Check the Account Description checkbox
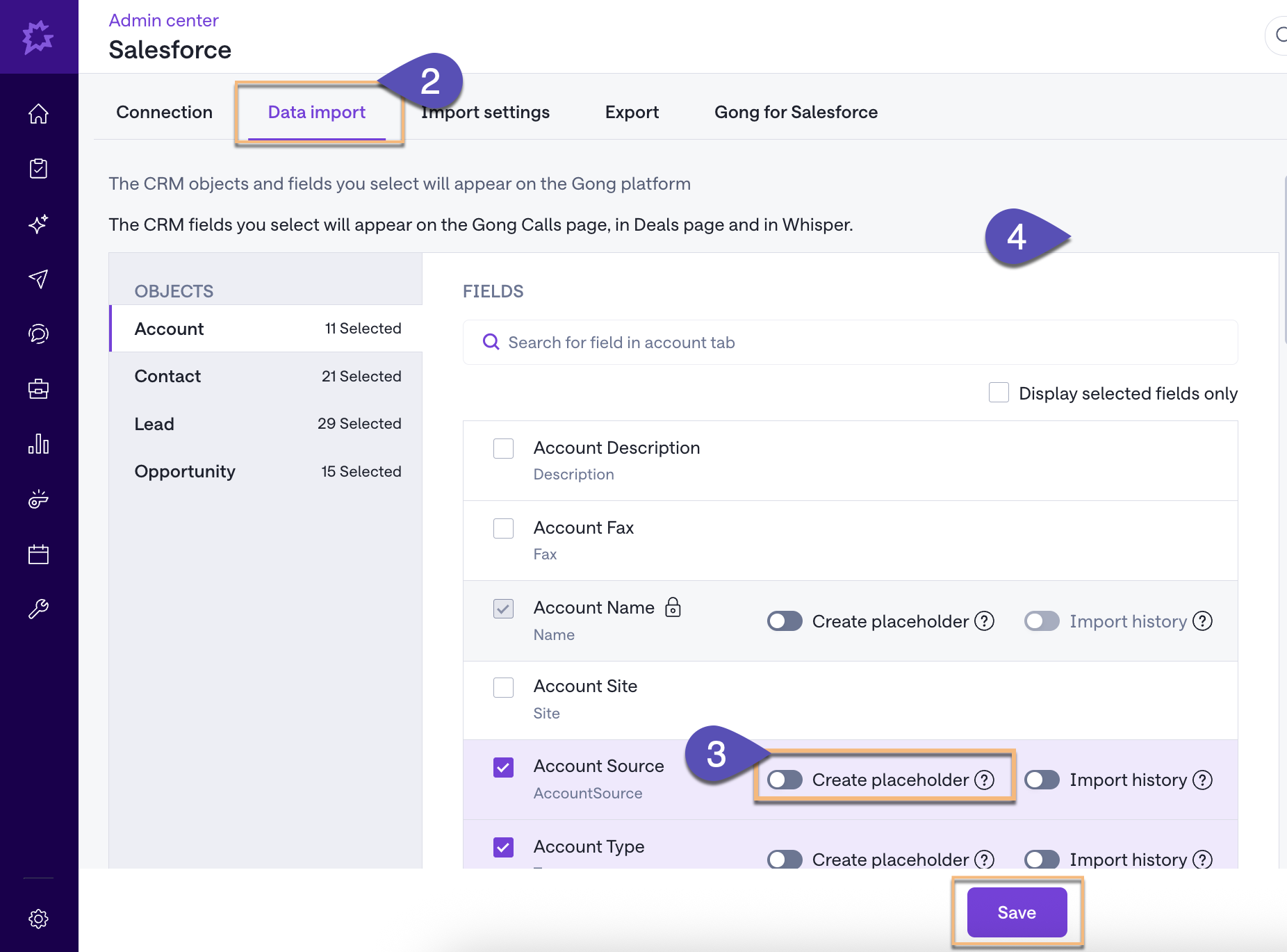 [x=503, y=448]
